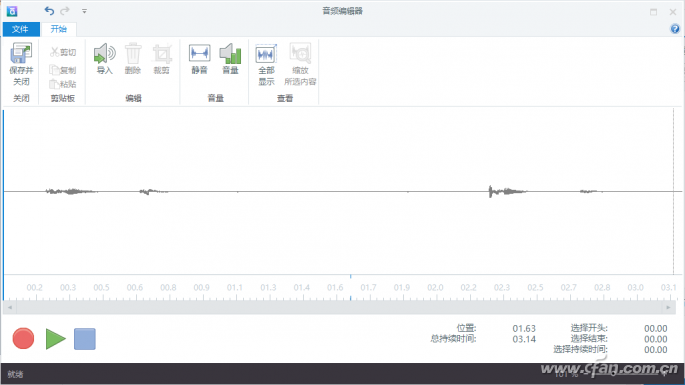Select the Cut command

pyautogui.click(x=62, y=52)
